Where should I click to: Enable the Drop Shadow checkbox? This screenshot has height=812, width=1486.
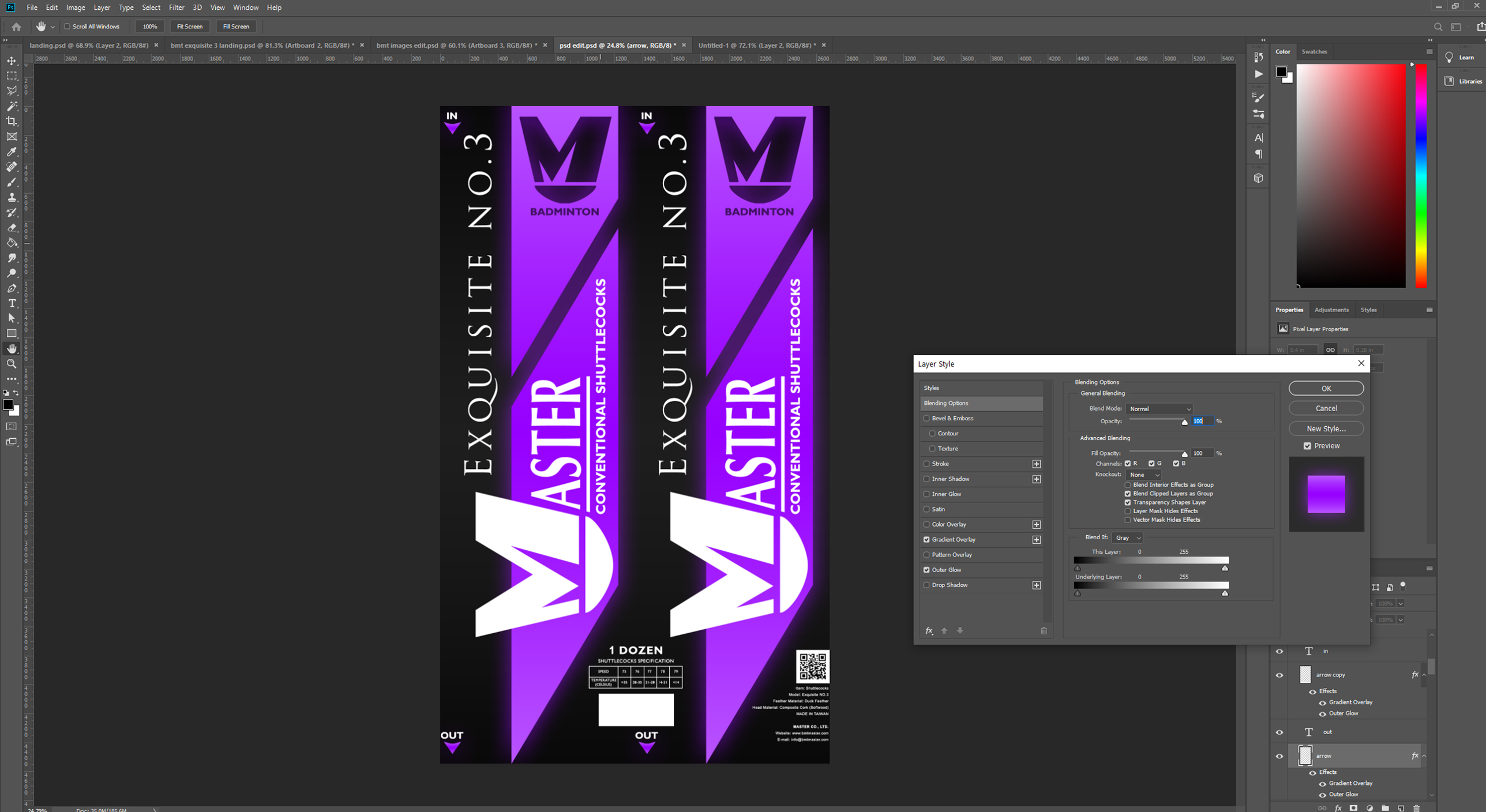pyautogui.click(x=926, y=585)
